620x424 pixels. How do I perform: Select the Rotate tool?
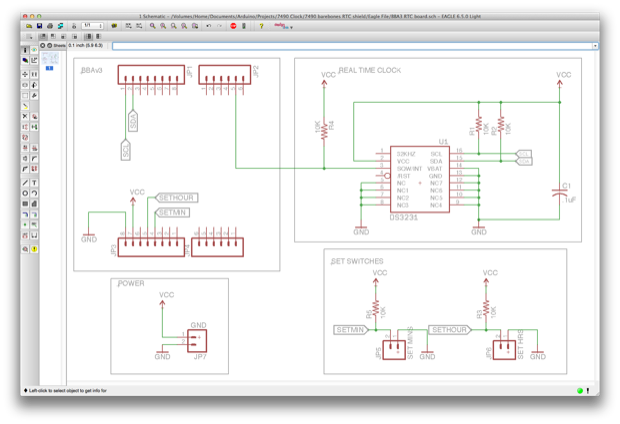click(x=34, y=85)
